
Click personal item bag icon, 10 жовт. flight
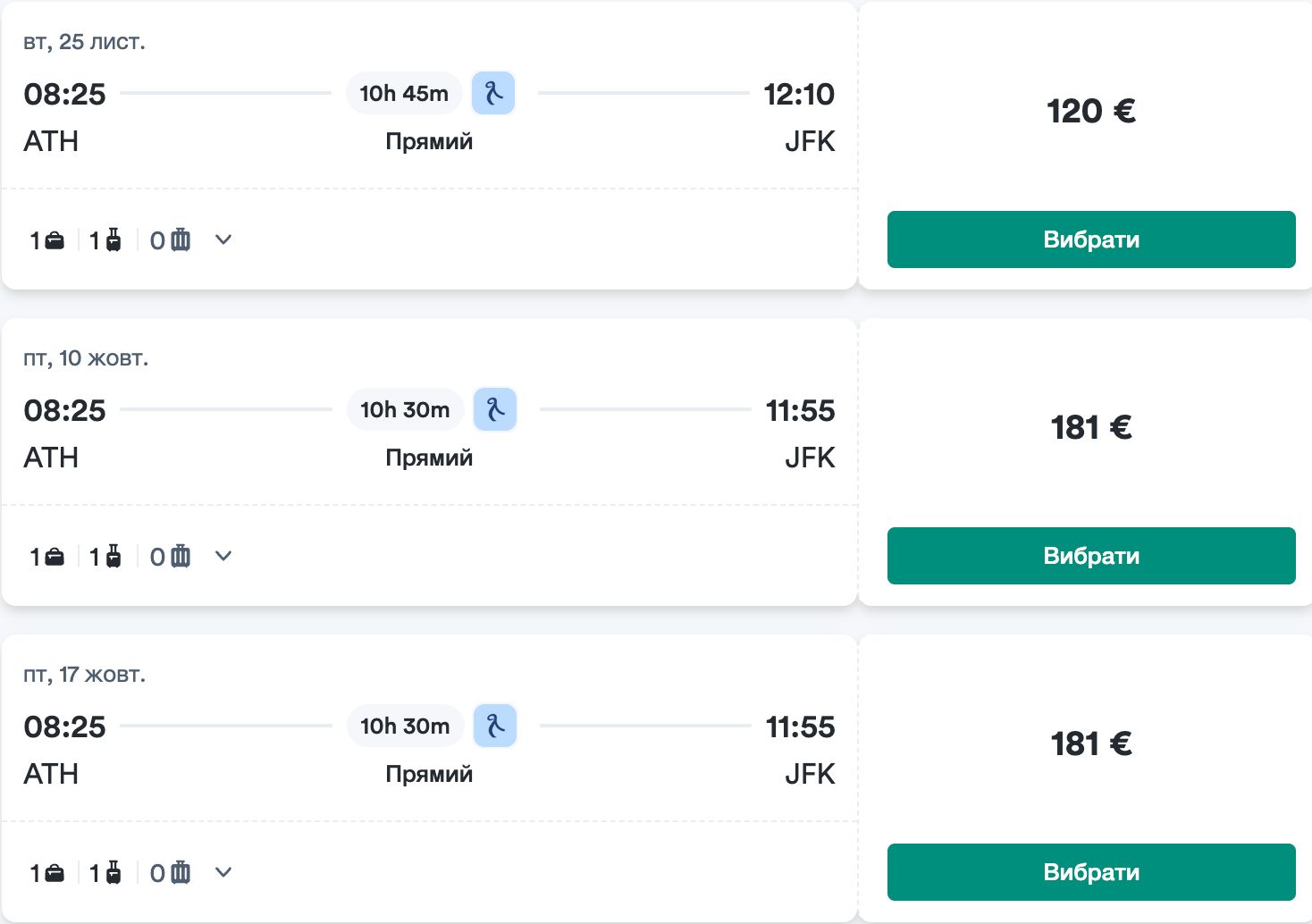click(55, 557)
